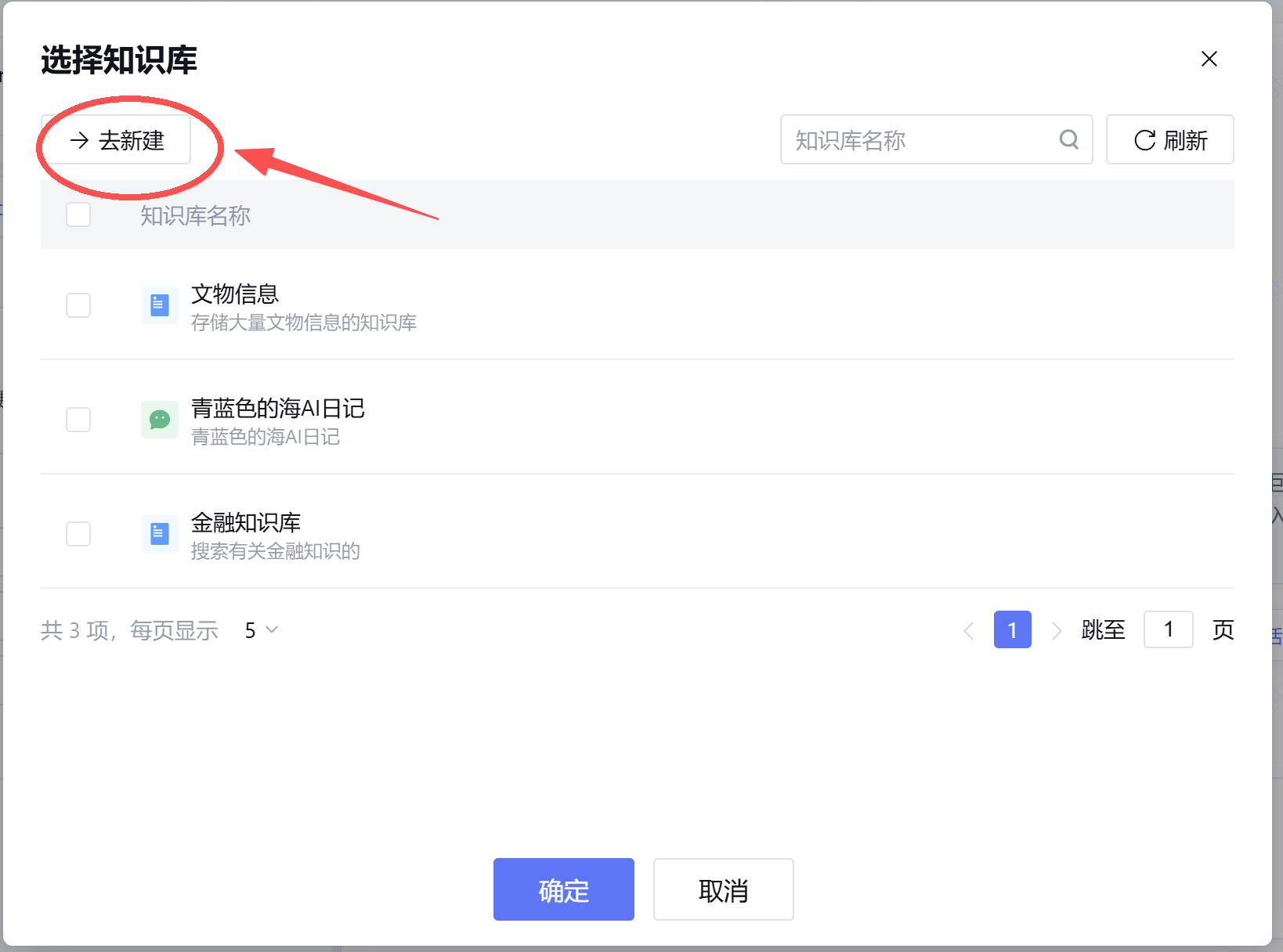Screen dimensions: 1283x952
Task: Go to the previous page arrow
Action: (969, 630)
